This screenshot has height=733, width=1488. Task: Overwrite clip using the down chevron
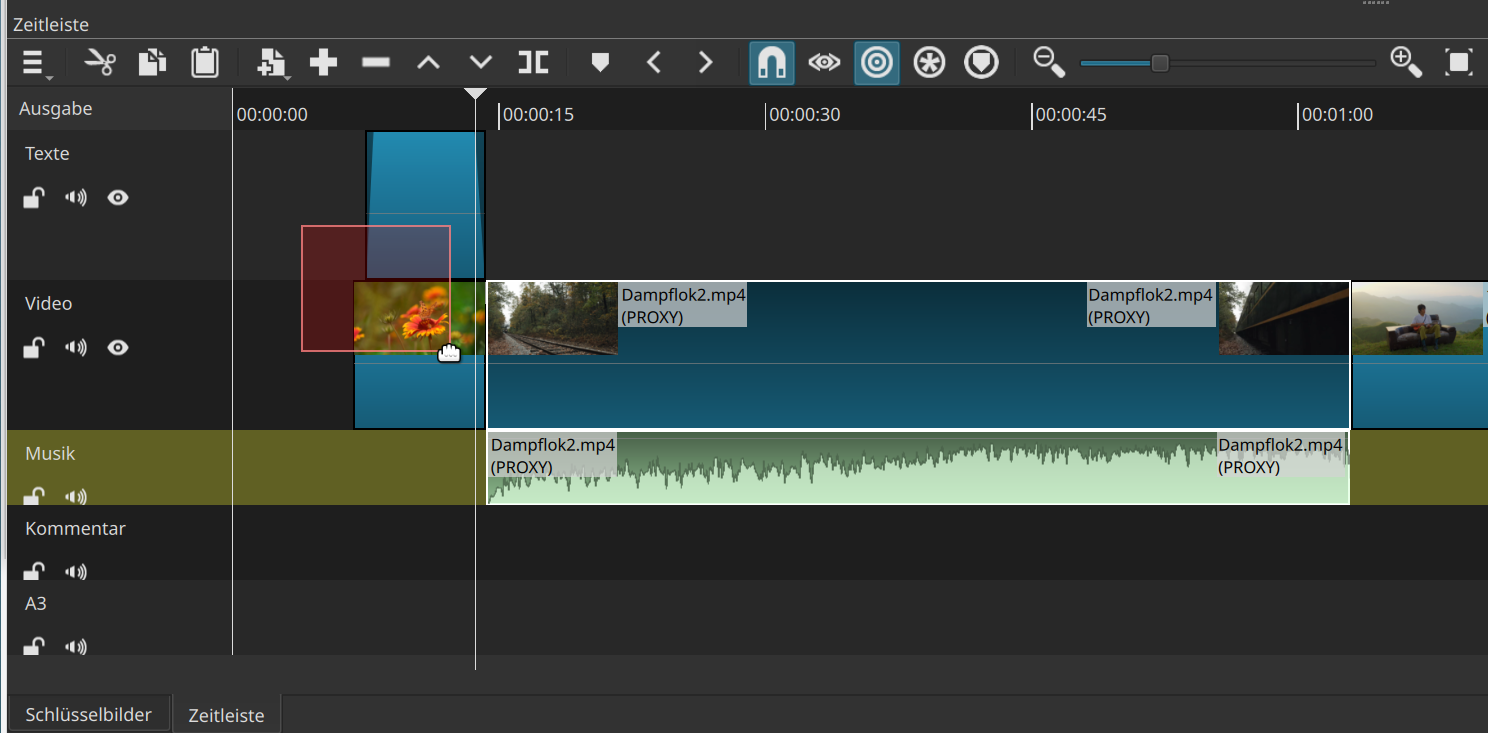coord(481,63)
